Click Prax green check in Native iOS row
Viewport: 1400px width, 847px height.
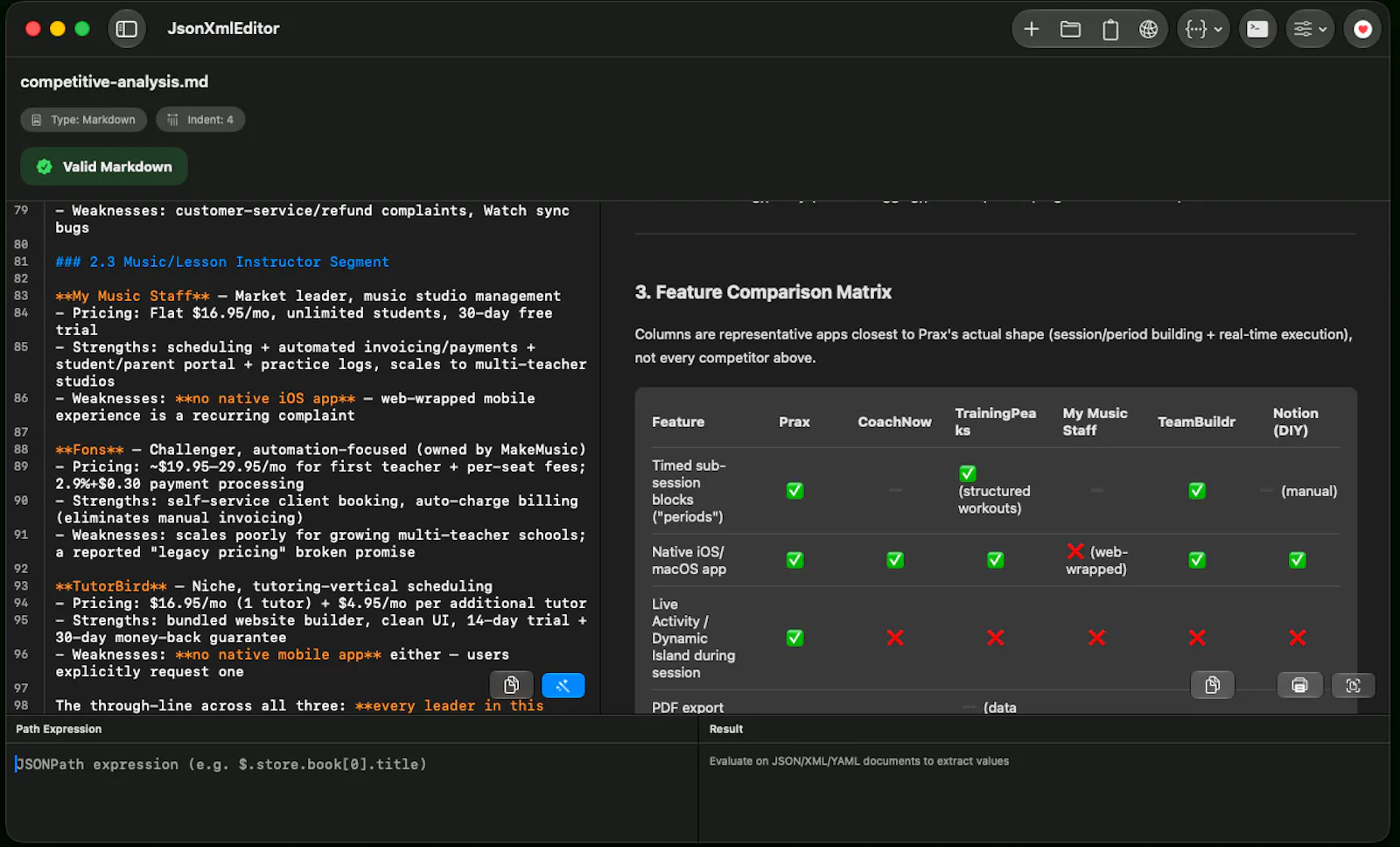794,560
